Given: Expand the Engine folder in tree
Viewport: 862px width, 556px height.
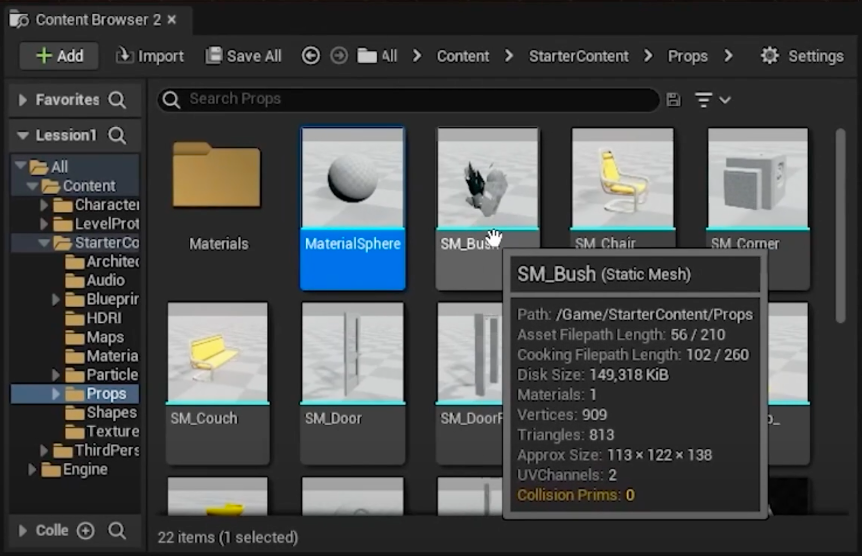Looking at the screenshot, I should click(33, 469).
